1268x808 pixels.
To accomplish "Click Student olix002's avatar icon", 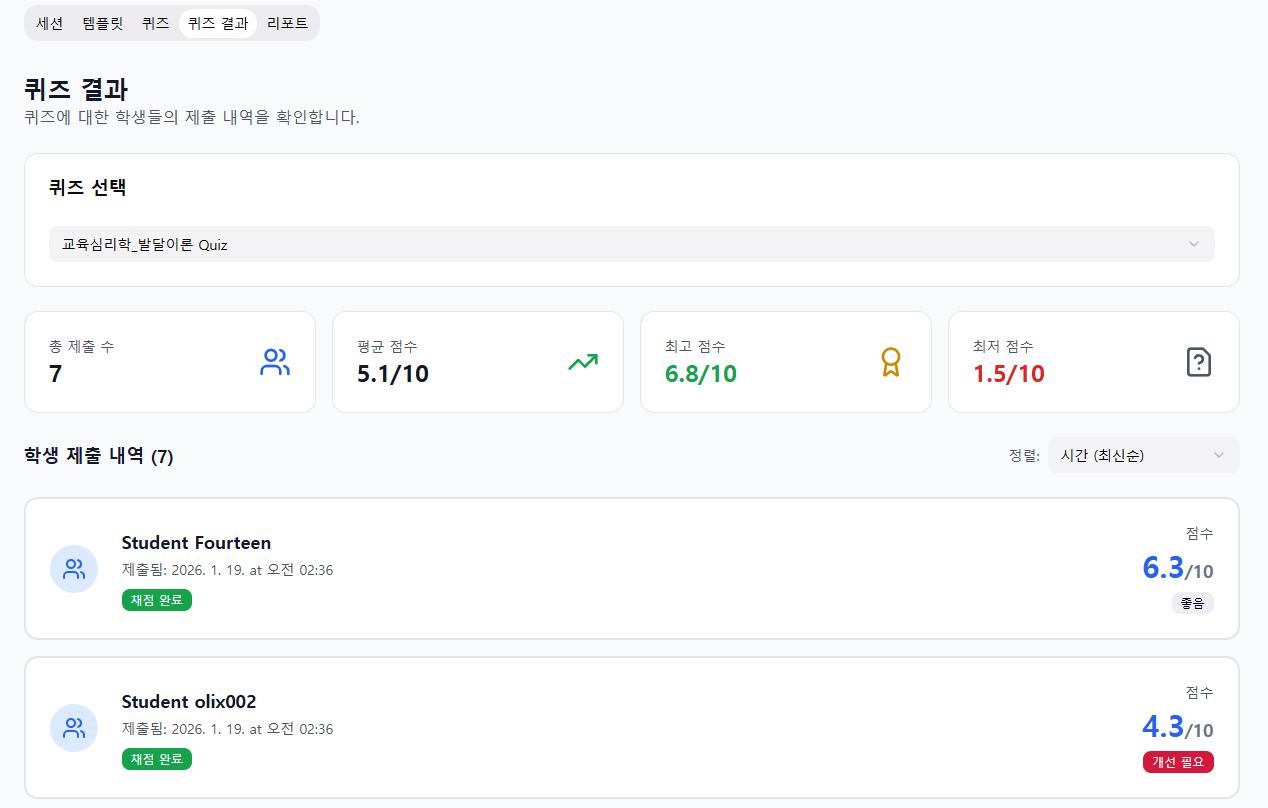I will [74, 728].
